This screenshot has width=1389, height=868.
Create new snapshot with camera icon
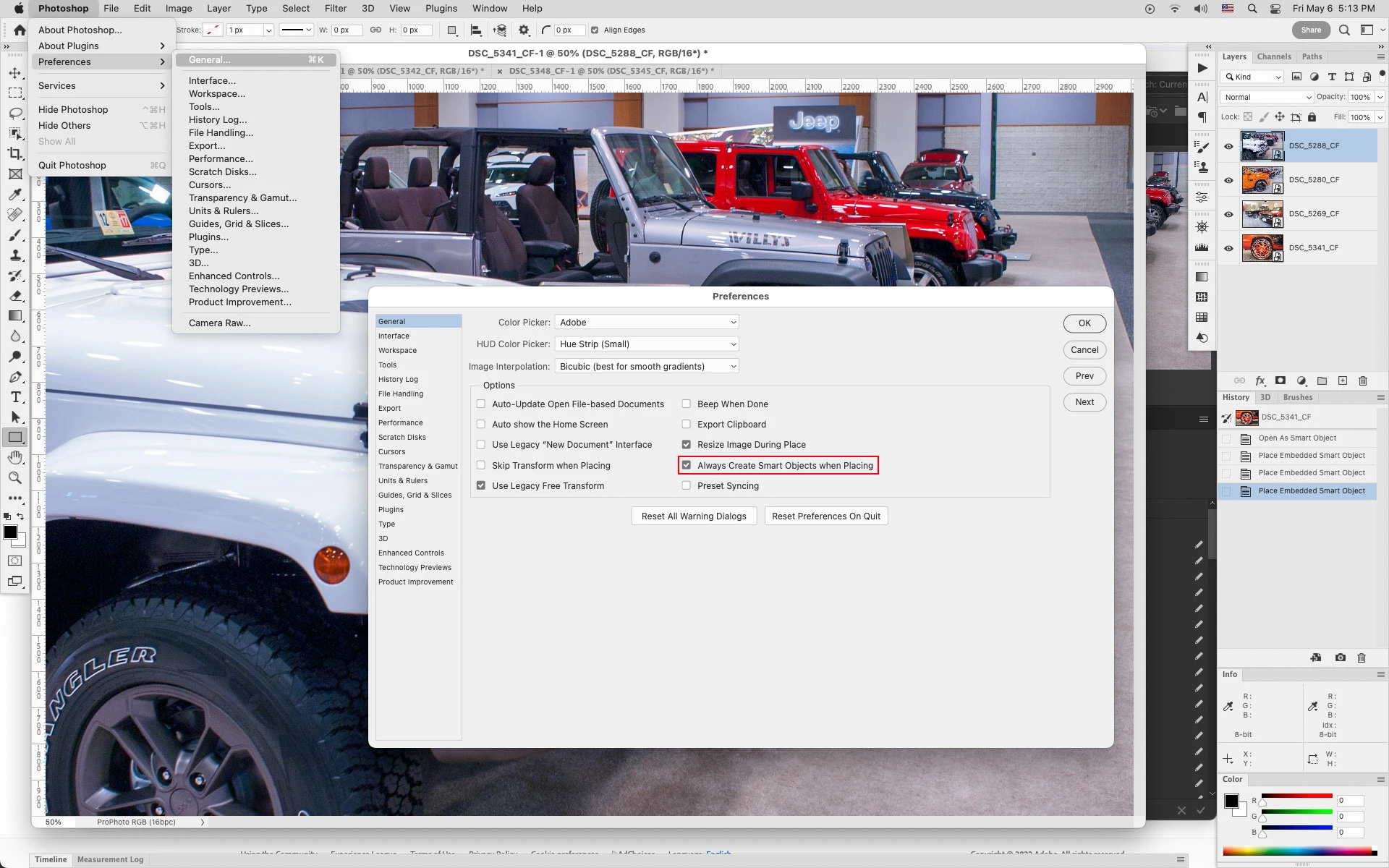tap(1341, 658)
